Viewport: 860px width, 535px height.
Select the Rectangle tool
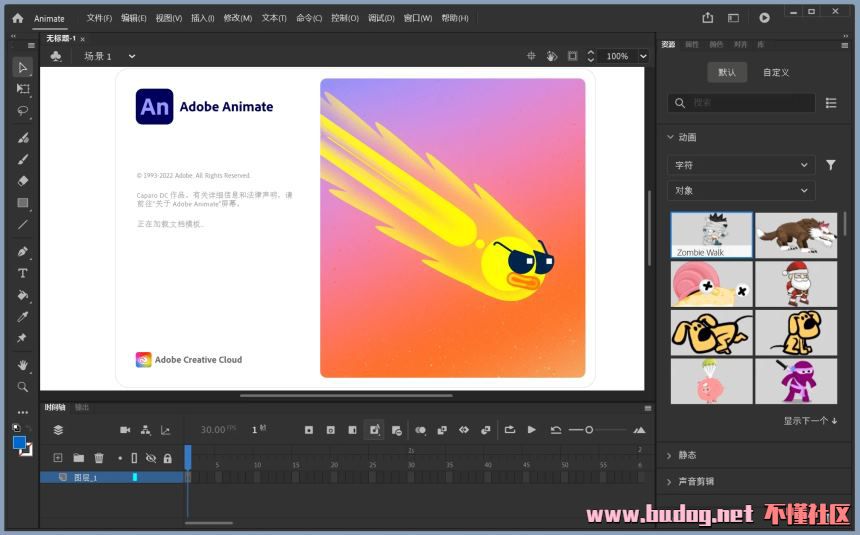22,203
